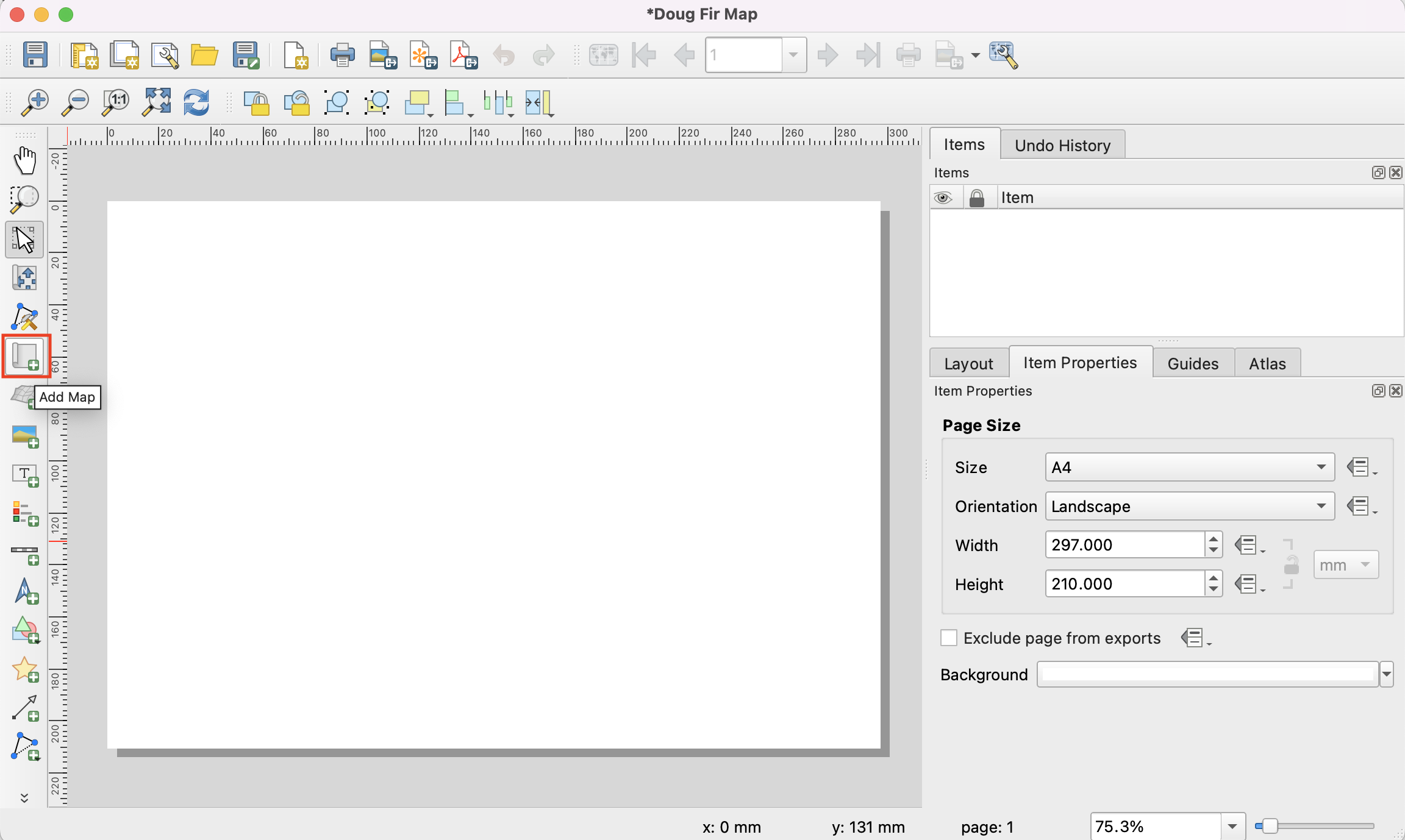Open the page Size A4 dropdown
The width and height of the screenshot is (1405, 840).
point(1189,467)
